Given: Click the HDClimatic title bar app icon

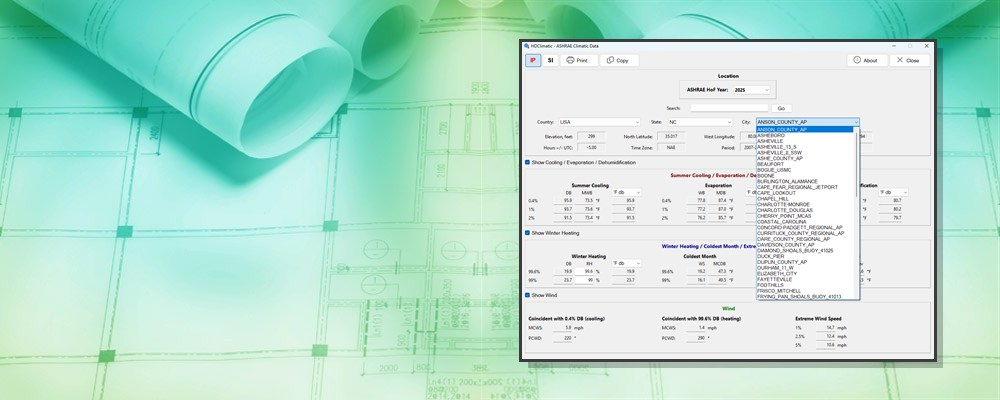Looking at the screenshot, I should (x=527, y=46).
